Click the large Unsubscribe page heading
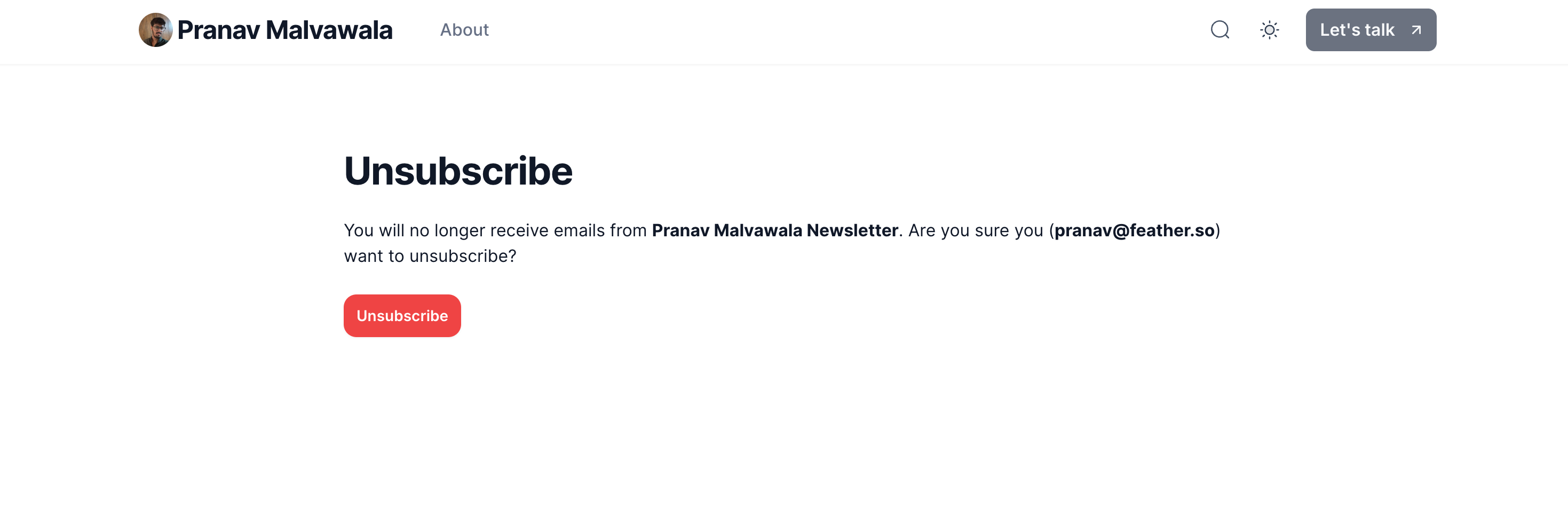Screen dimensions: 1568x511 [x=458, y=171]
